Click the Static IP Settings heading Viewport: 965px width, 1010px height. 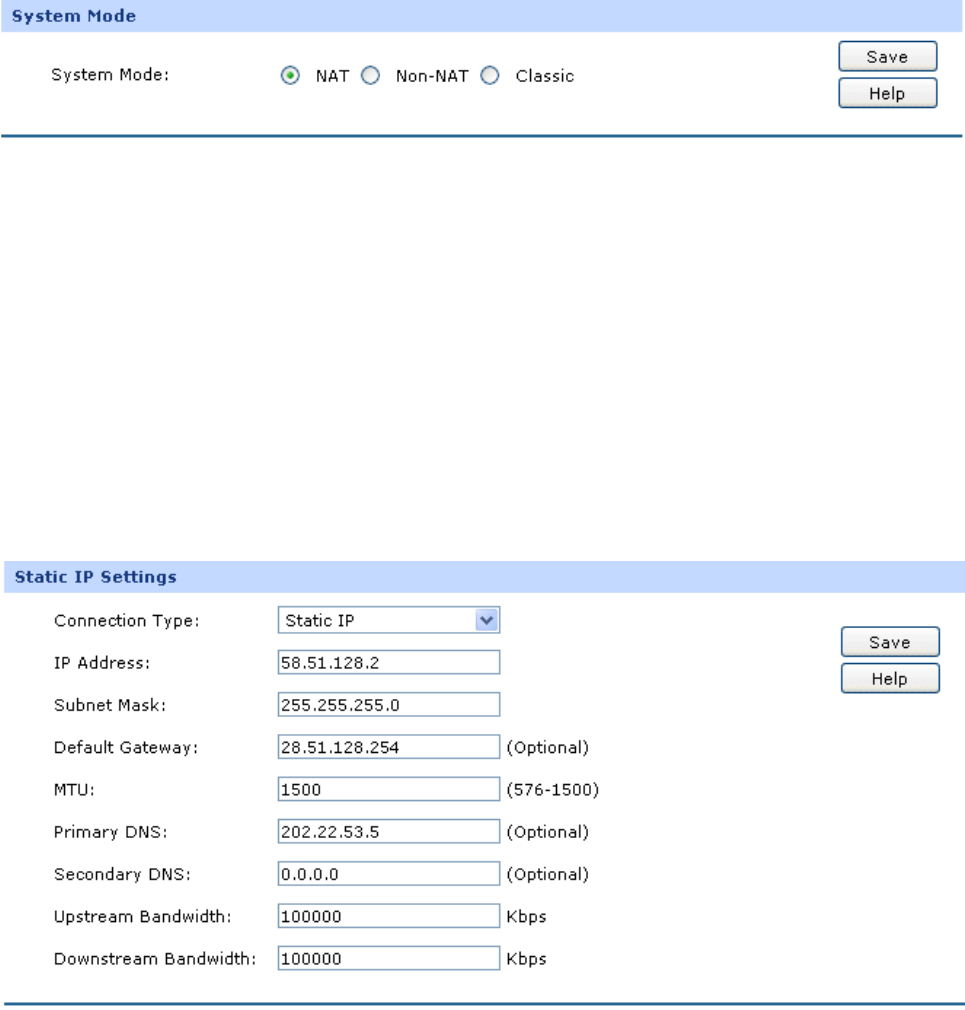(x=95, y=577)
